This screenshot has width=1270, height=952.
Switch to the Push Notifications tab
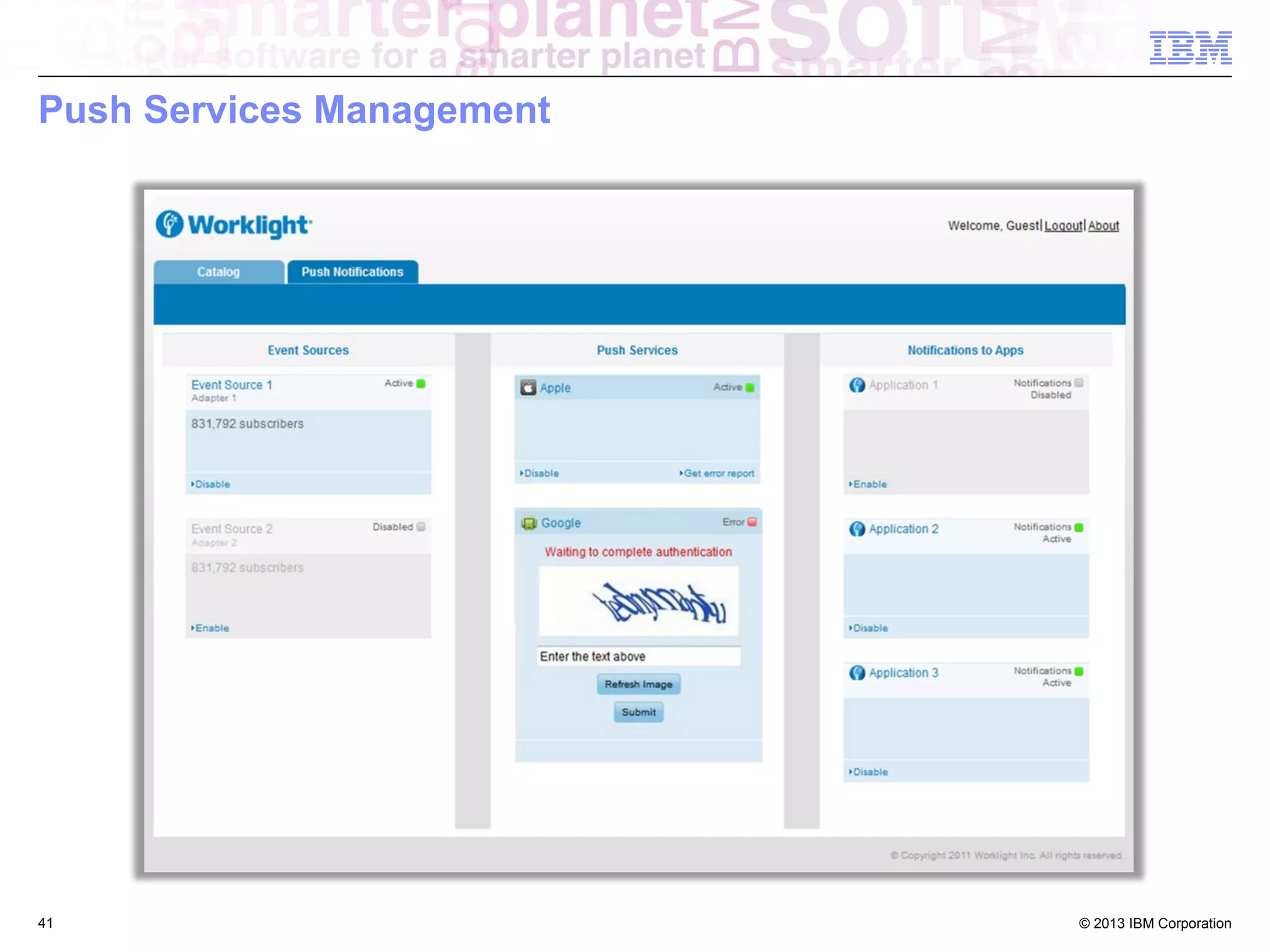tap(352, 272)
